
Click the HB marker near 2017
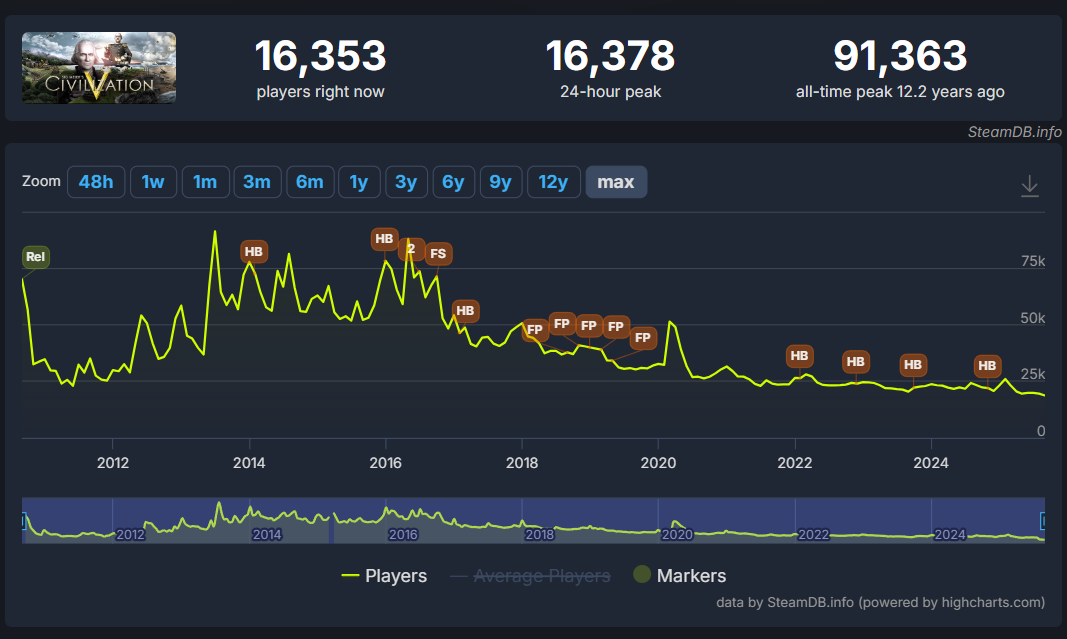(465, 311)
